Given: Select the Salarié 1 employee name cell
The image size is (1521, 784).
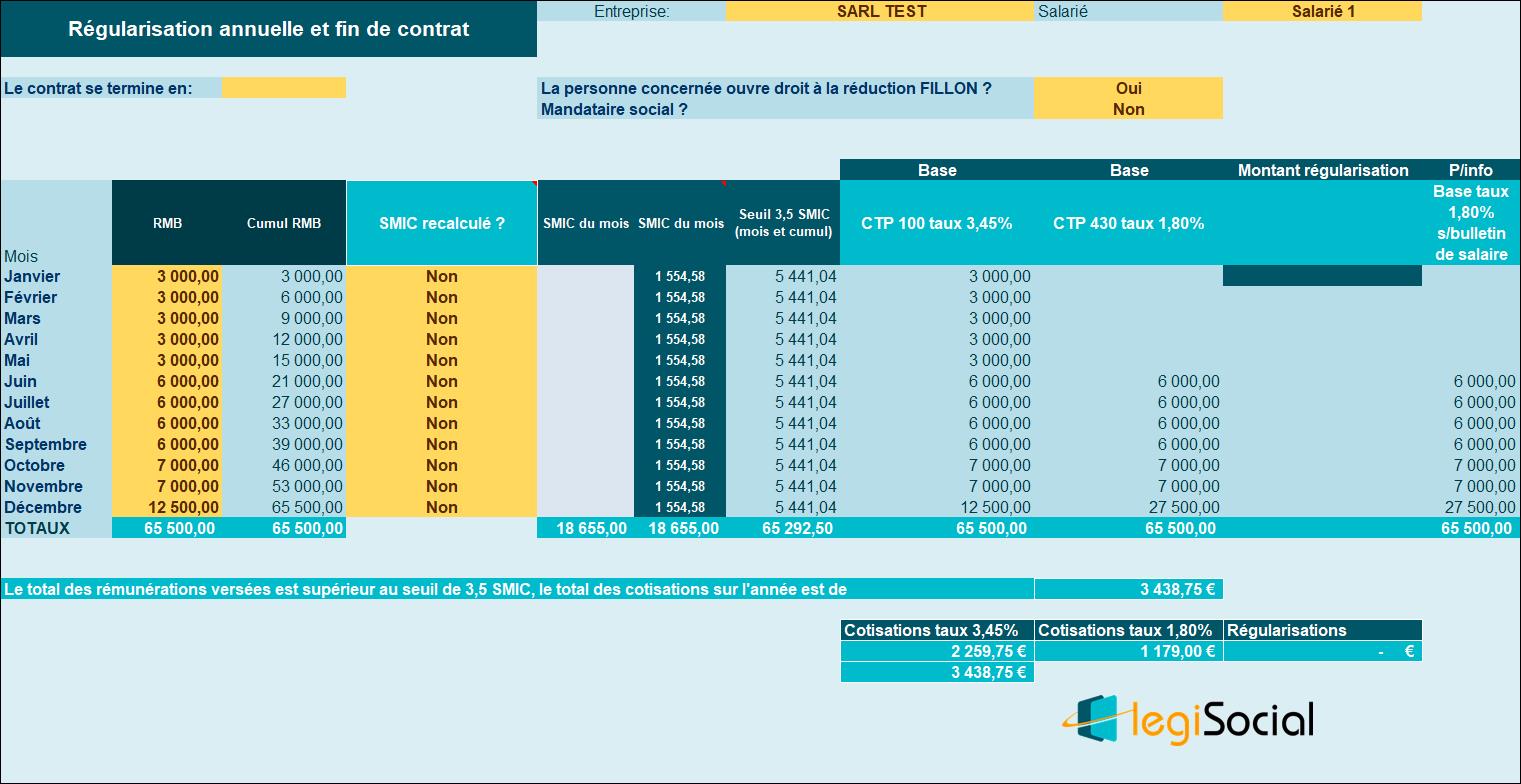Looking at the screenshot, I should click(x=1321, y=11).
